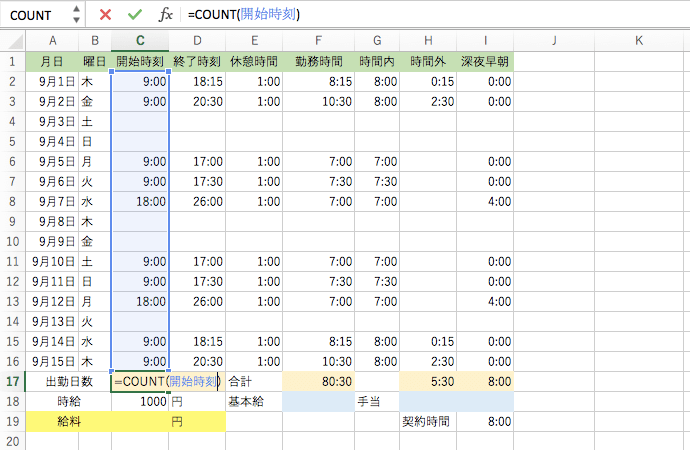Click the 10:30 work hours in row 3
Screen dimensions: 690x450
(319, 102)
